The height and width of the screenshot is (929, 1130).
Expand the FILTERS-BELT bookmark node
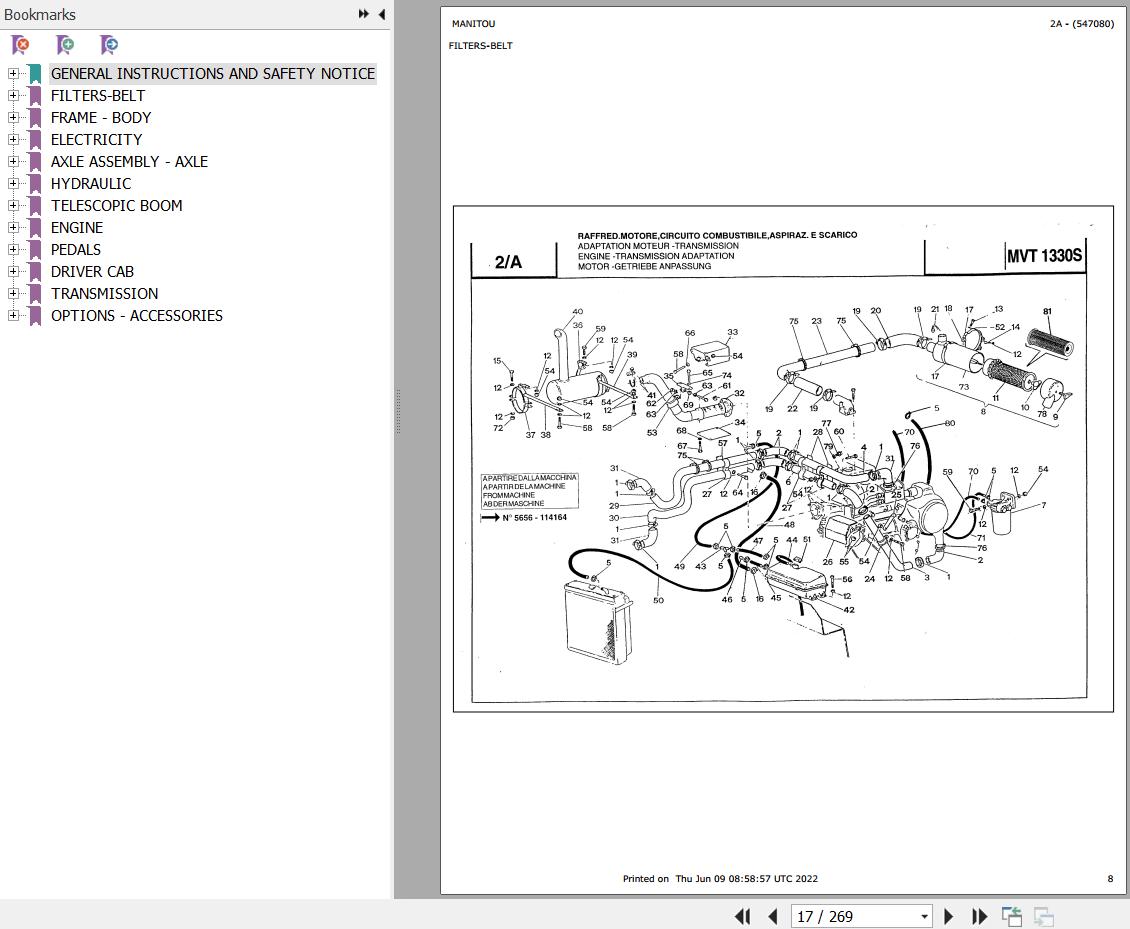point(13,95)
